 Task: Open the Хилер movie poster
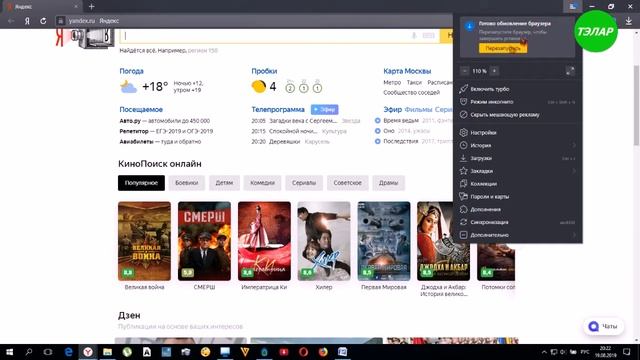click(x=324, y=241)
